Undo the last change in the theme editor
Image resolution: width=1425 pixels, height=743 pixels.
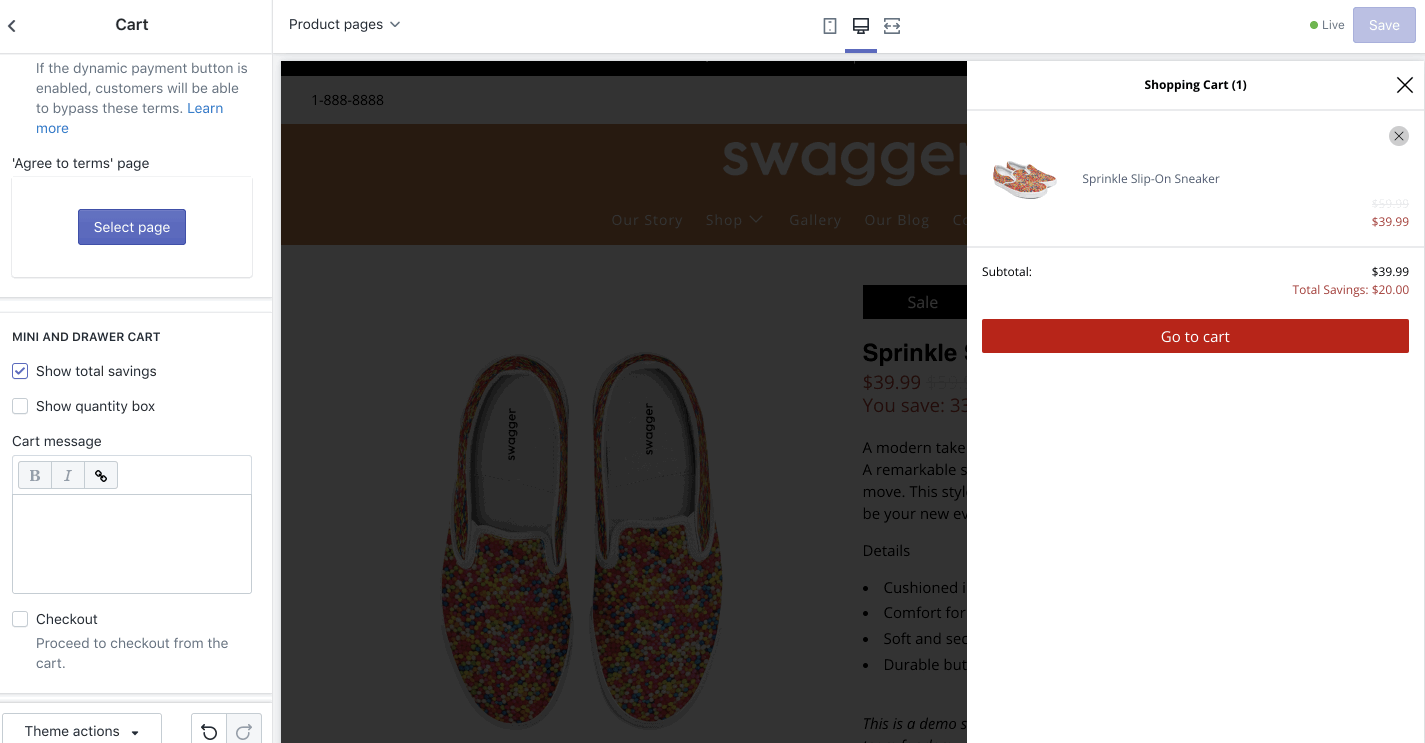point(209,732)
